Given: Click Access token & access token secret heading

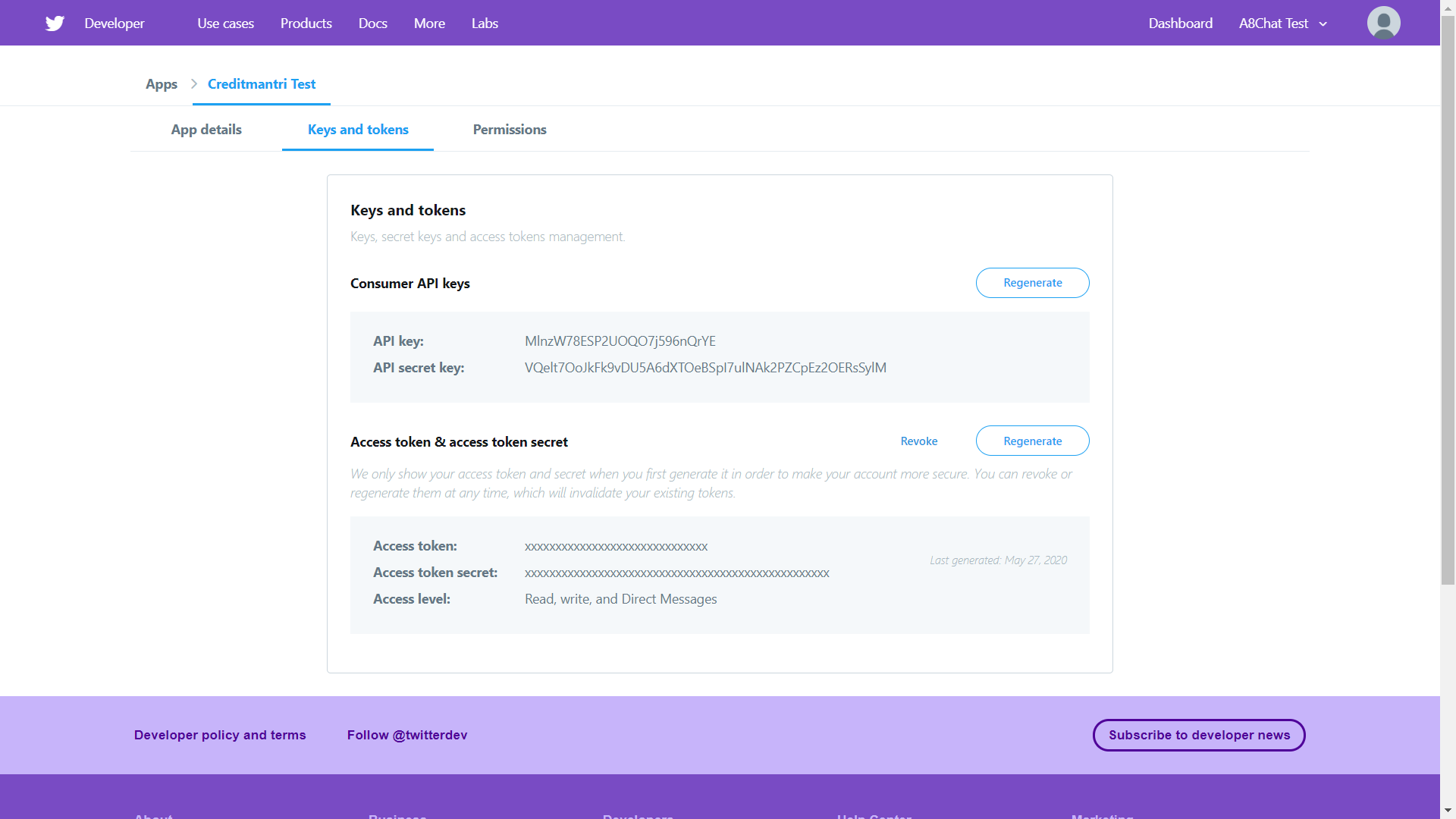Looking at the screenshot, I should coord(459,442).
